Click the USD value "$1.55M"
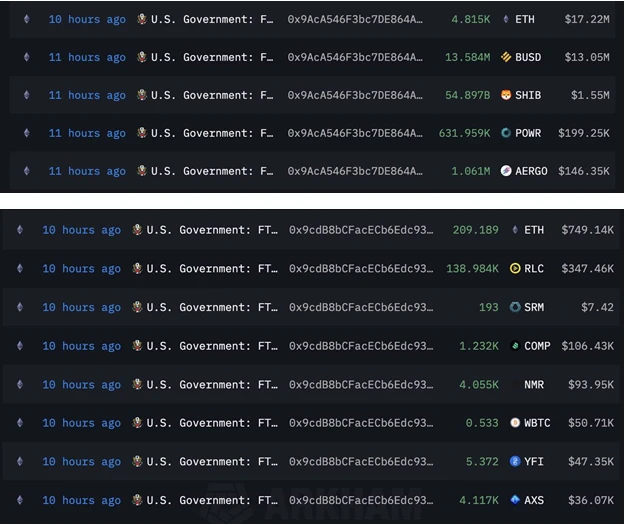 590,95
